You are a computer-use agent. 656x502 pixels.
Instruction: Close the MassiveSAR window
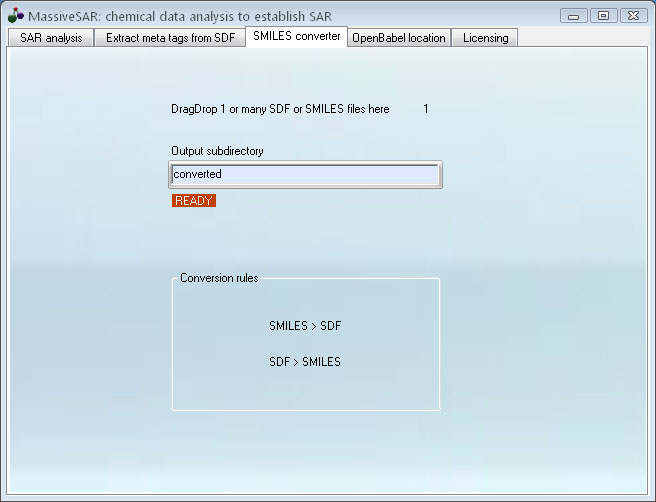click(633, 15)
